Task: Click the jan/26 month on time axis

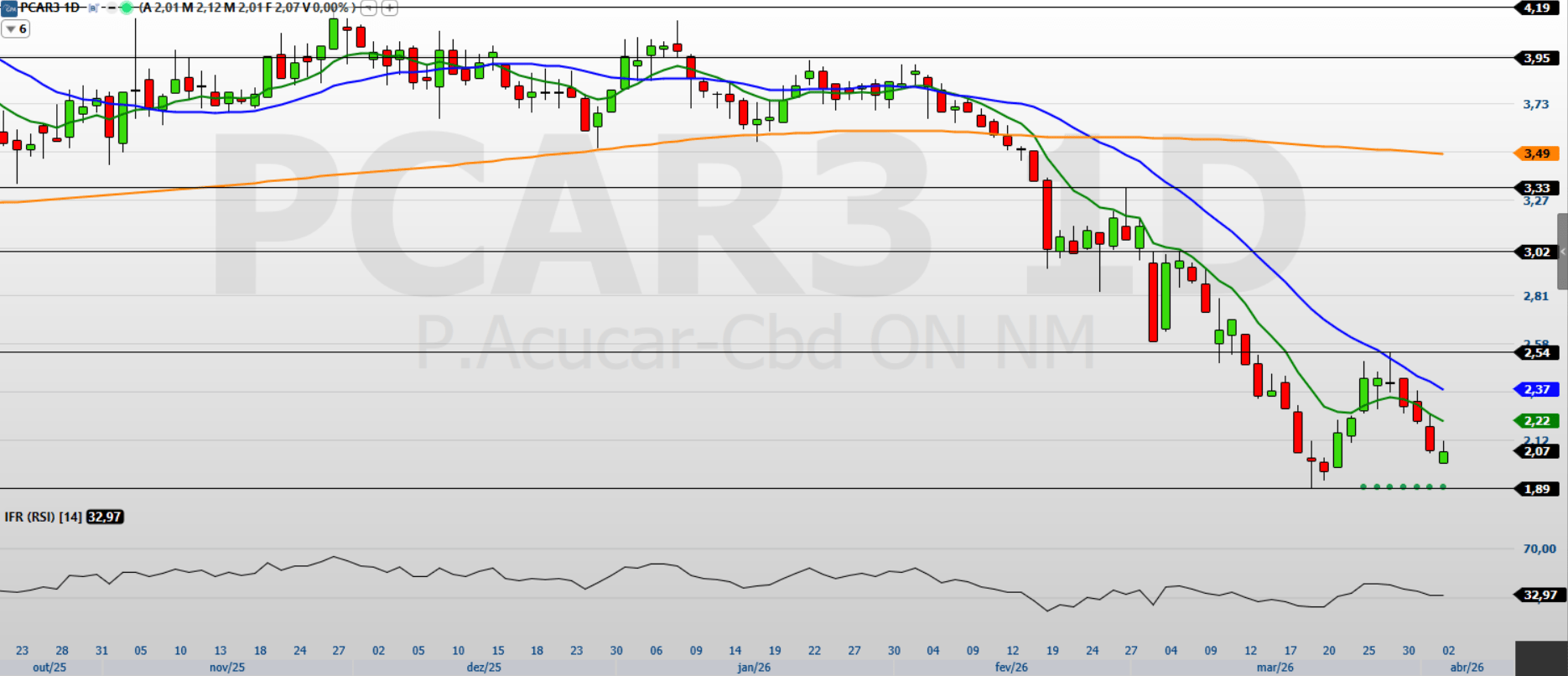Action: tap(754, 668)
